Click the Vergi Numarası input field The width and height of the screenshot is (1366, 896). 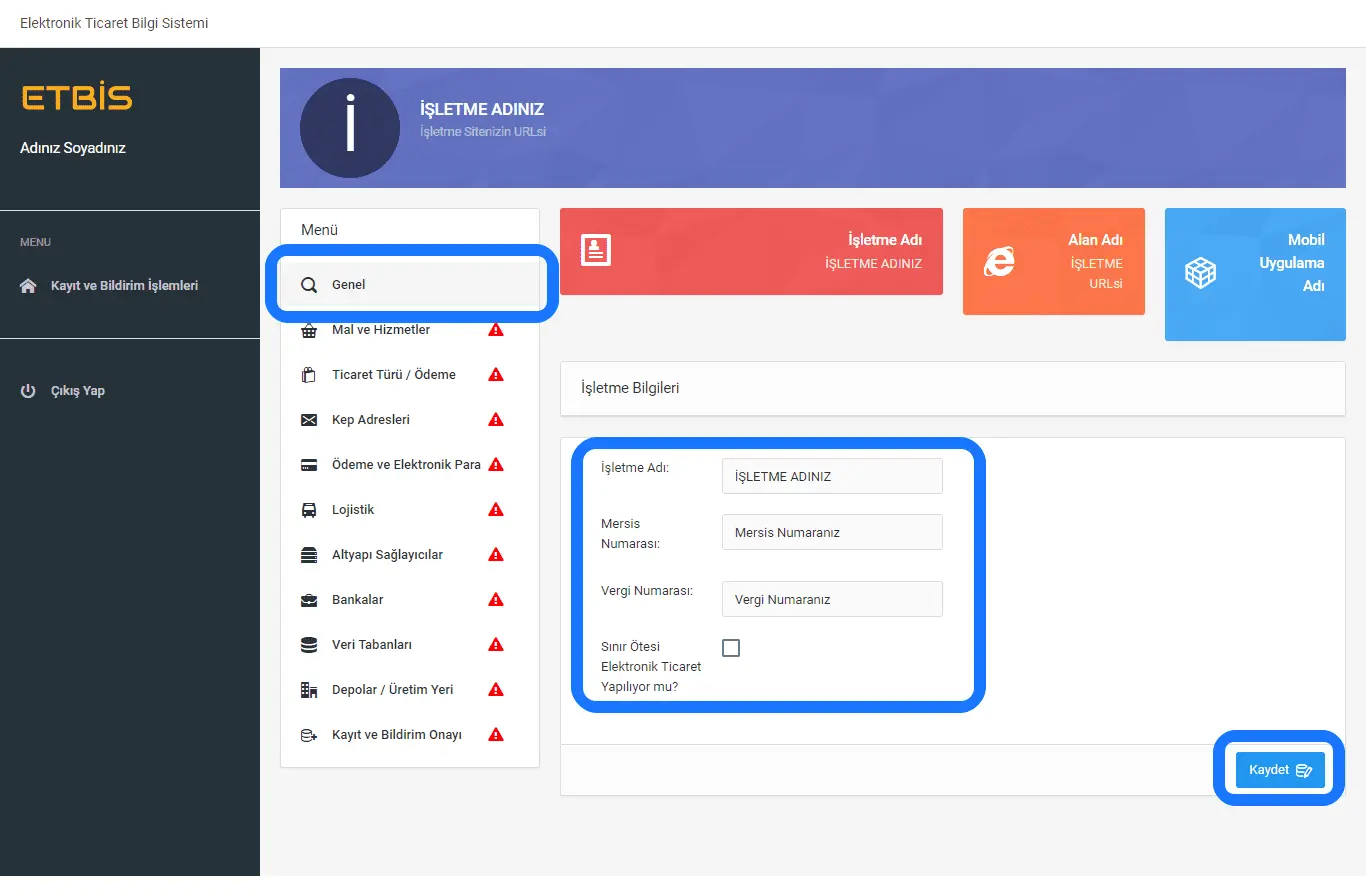[x=831, y=599]
